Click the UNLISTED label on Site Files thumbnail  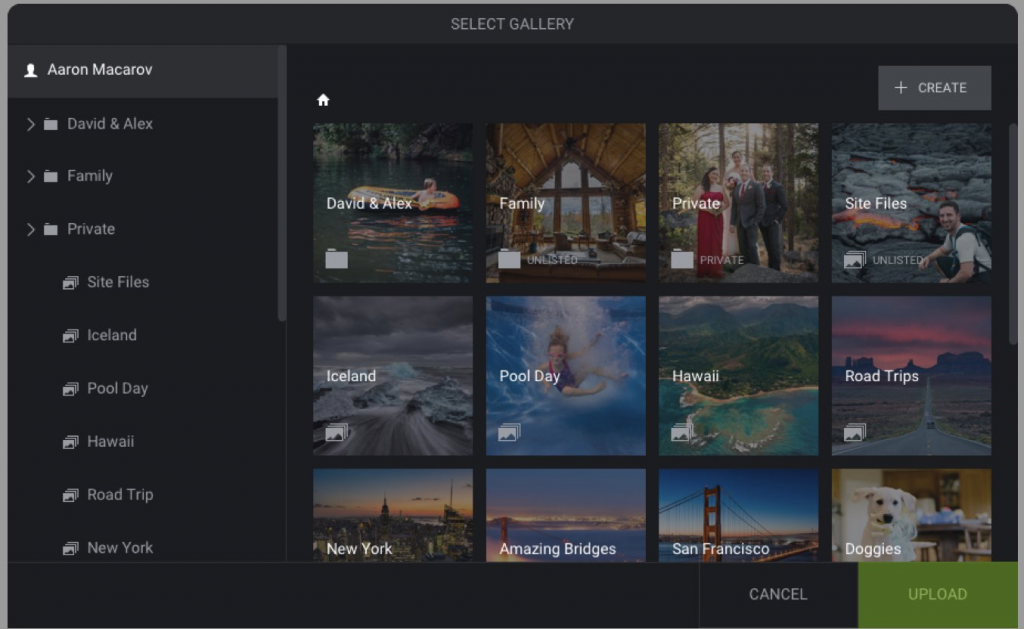click(x=898, y=260)
